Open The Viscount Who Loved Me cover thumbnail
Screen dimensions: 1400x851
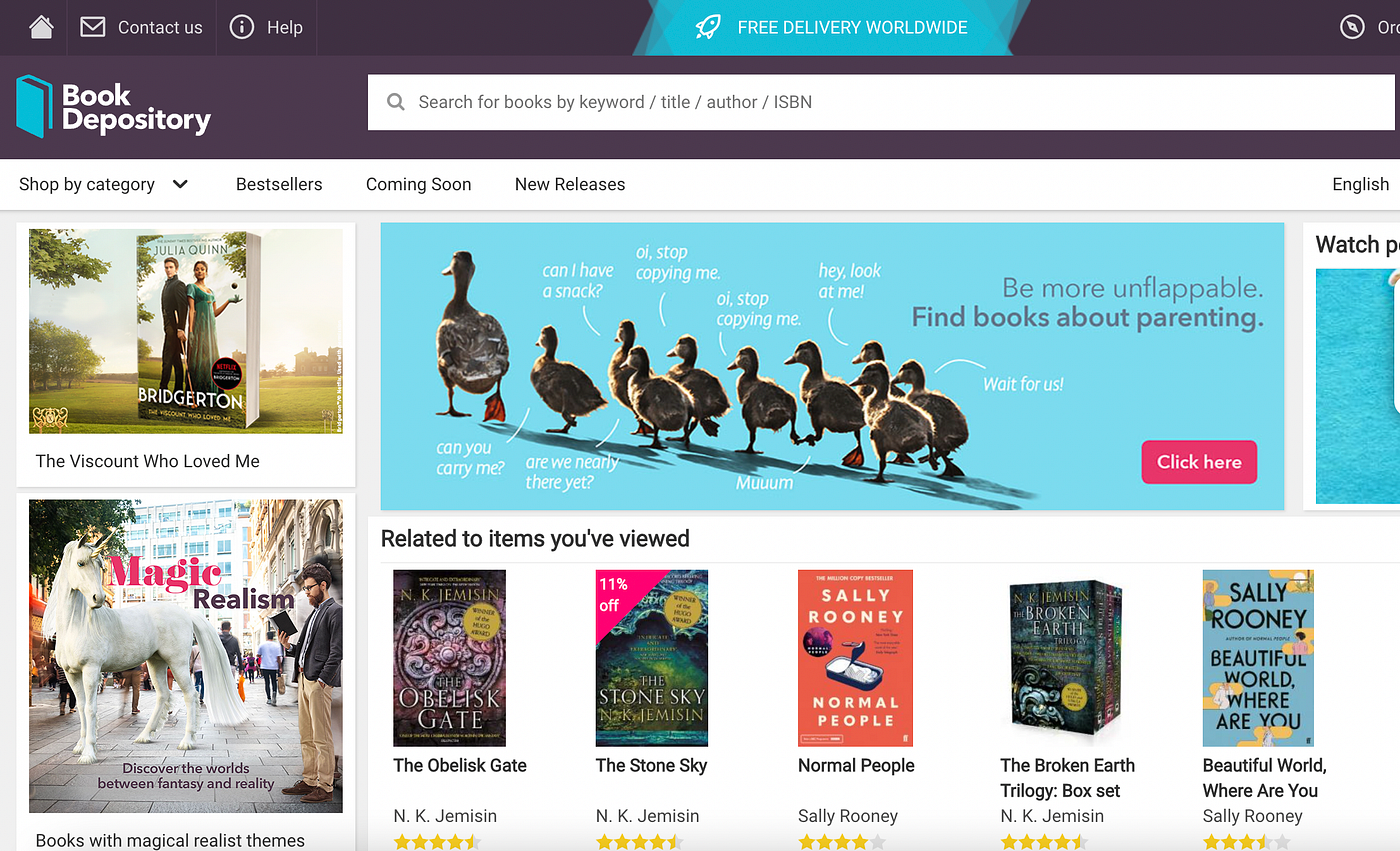185,331
